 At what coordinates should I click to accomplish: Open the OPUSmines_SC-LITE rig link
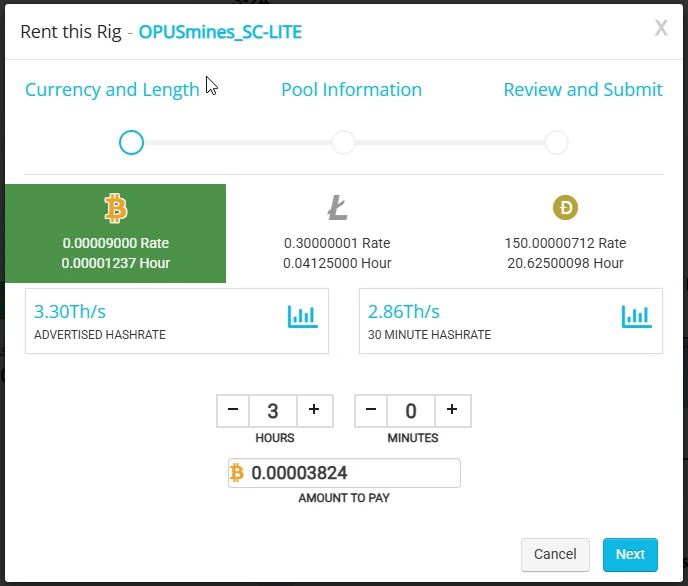(220, 32)
